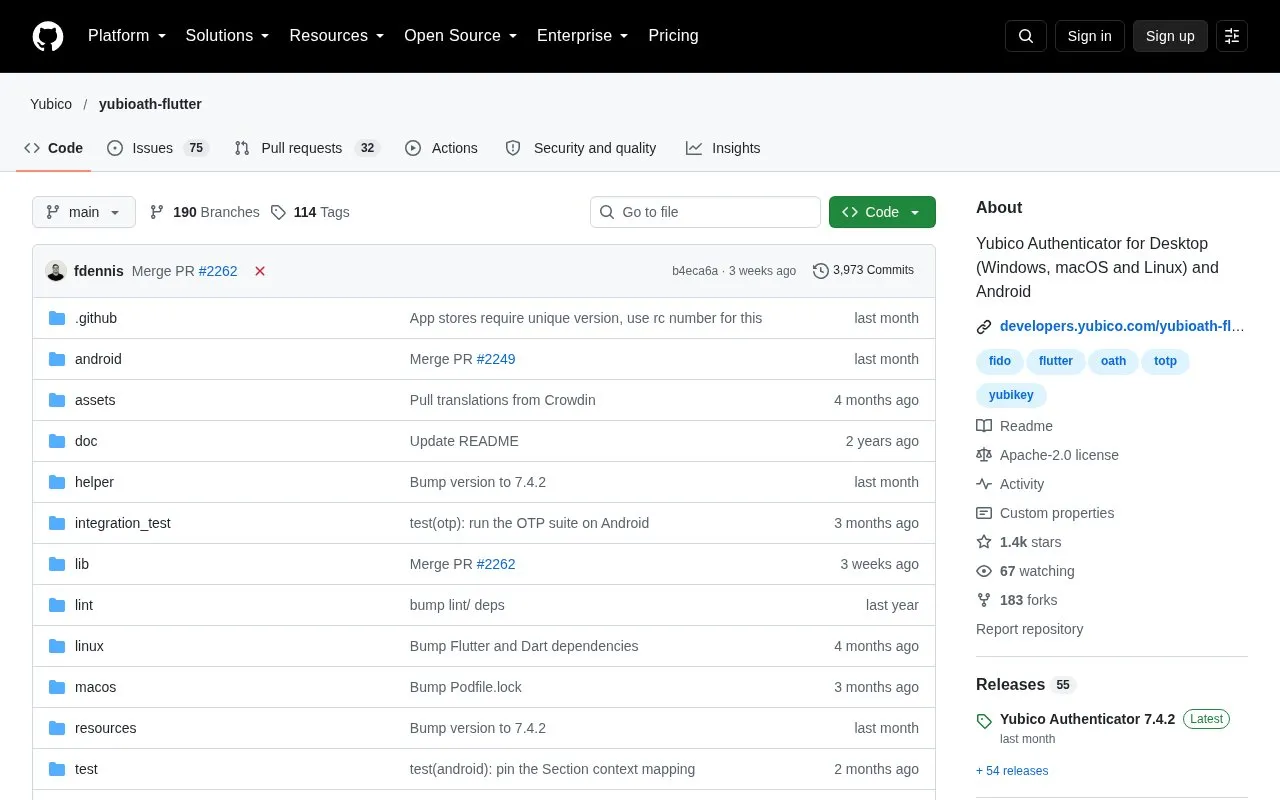
Task: Open the Security and quality tab
Action: [x=581, y=148]
